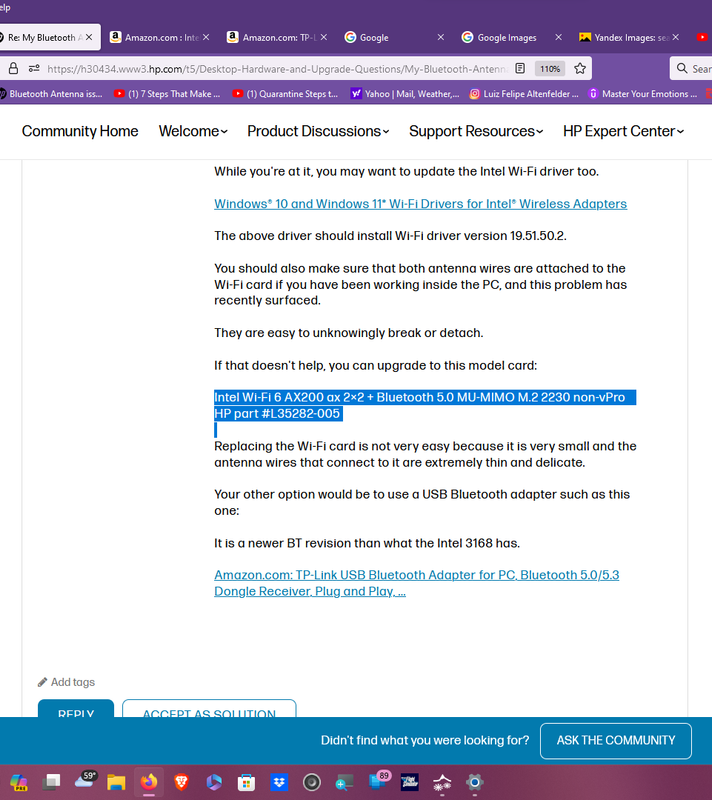This screenshot has height=800, width=712.
Task: Open round speaker app in taskbar
Action: (x=312, y=782)
